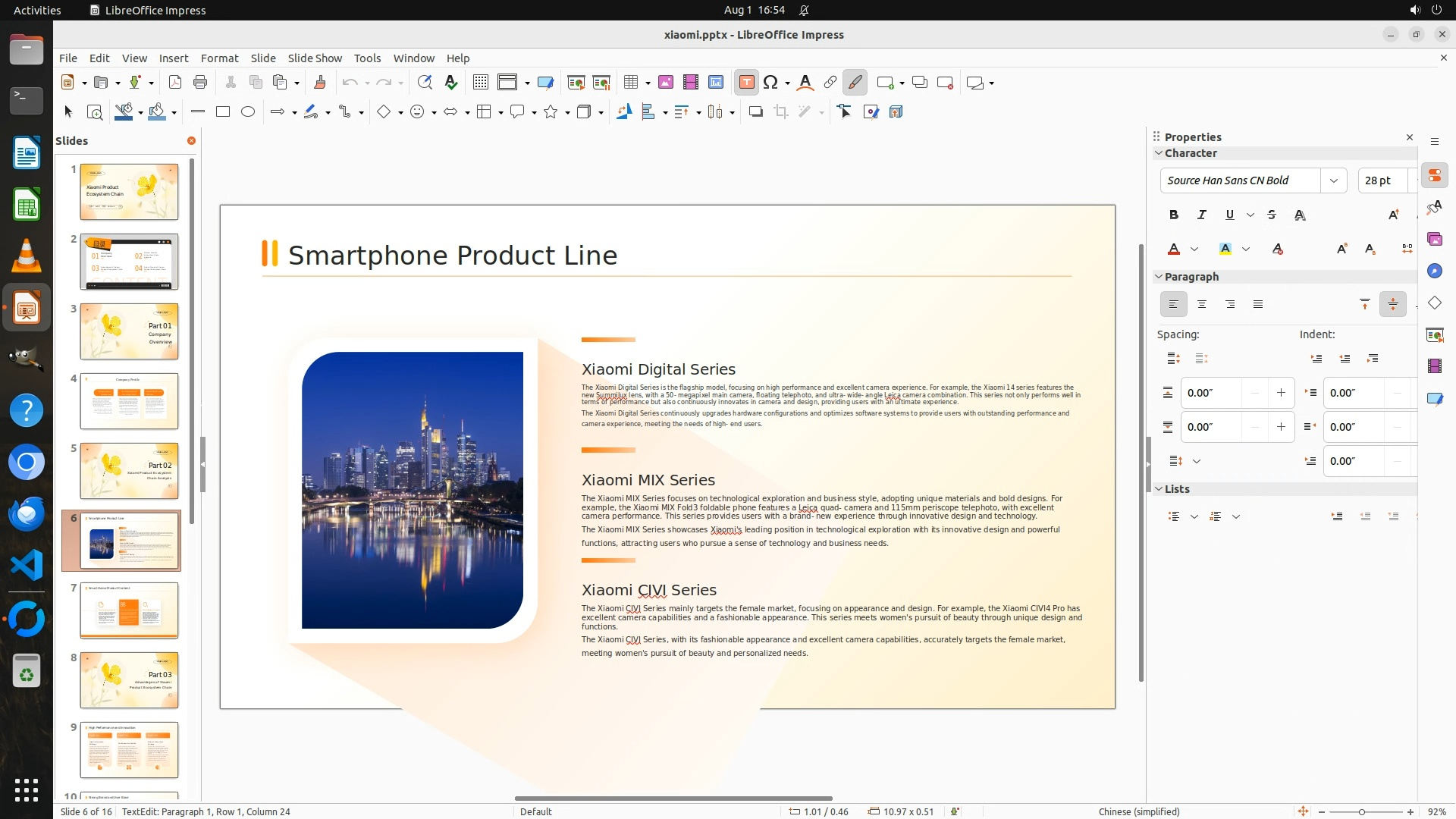Close the Properties sidebar panel
This screenshot has width=1456, height=819.
point(1410,137)
